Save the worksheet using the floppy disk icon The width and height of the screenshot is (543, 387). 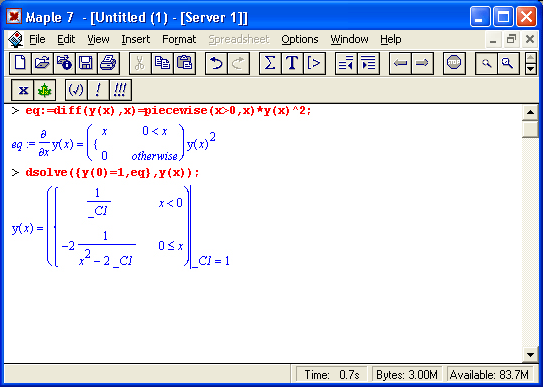(x=86, y=63)
